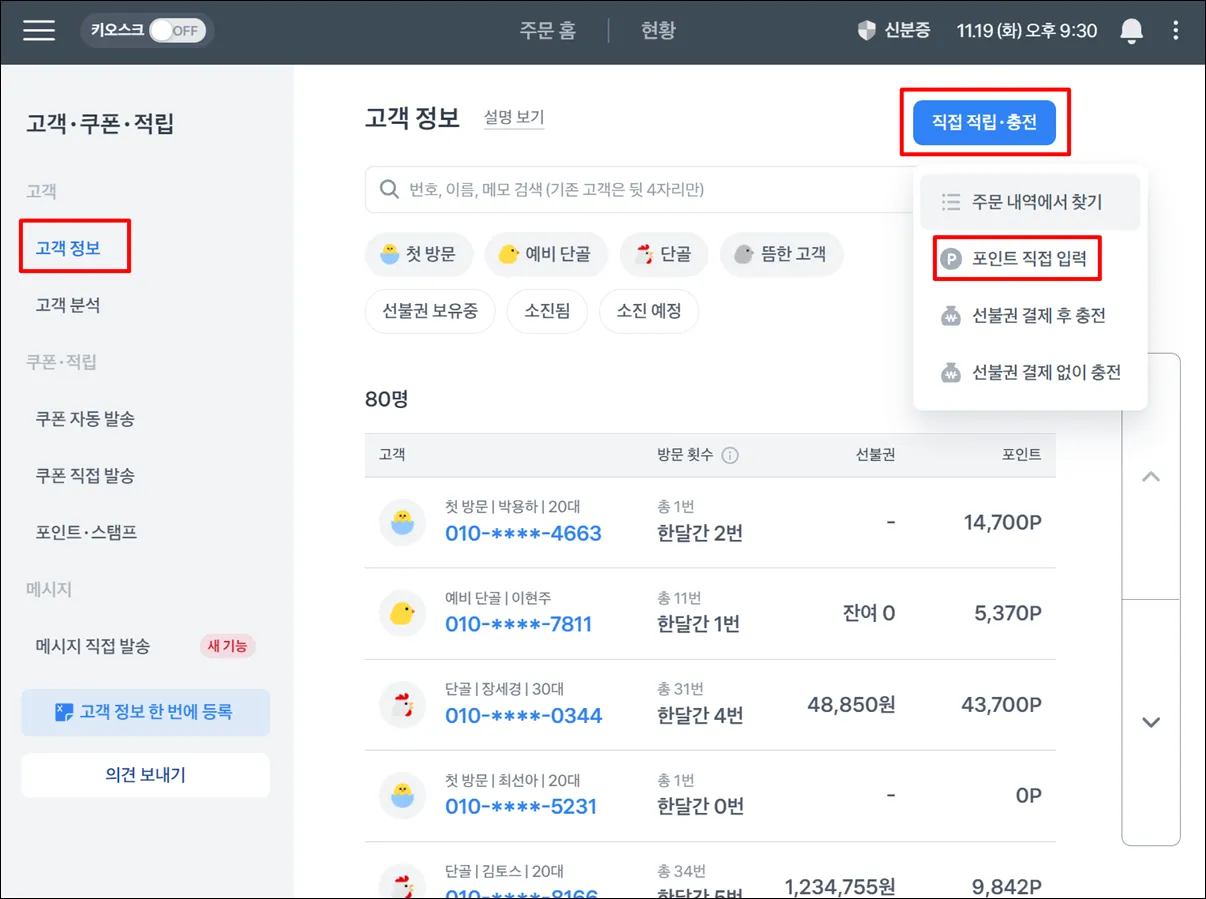Viewport: 1206px width, 899px height.
Task: Click the notification bell icon
Action: [x=1132, y=31]
